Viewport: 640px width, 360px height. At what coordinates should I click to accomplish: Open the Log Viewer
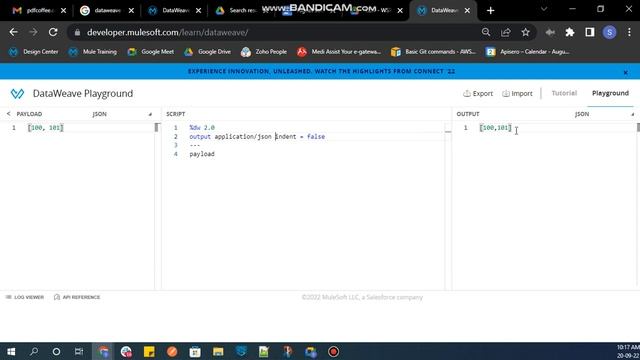tap(25, 297)
